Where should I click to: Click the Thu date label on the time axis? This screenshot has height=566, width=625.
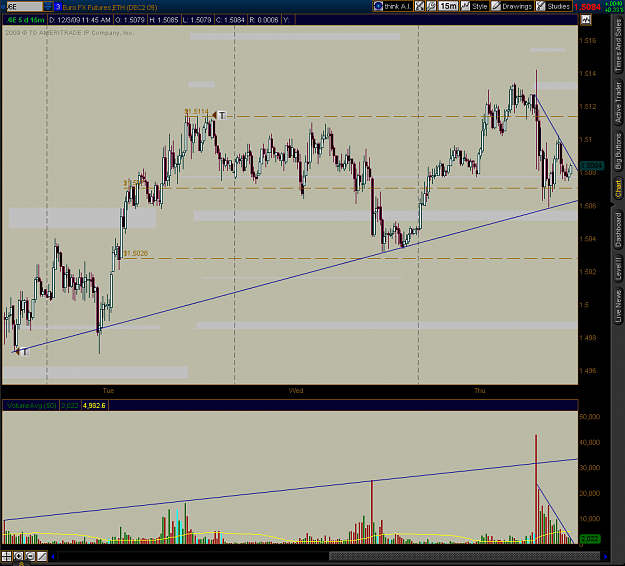pos(480,391)
